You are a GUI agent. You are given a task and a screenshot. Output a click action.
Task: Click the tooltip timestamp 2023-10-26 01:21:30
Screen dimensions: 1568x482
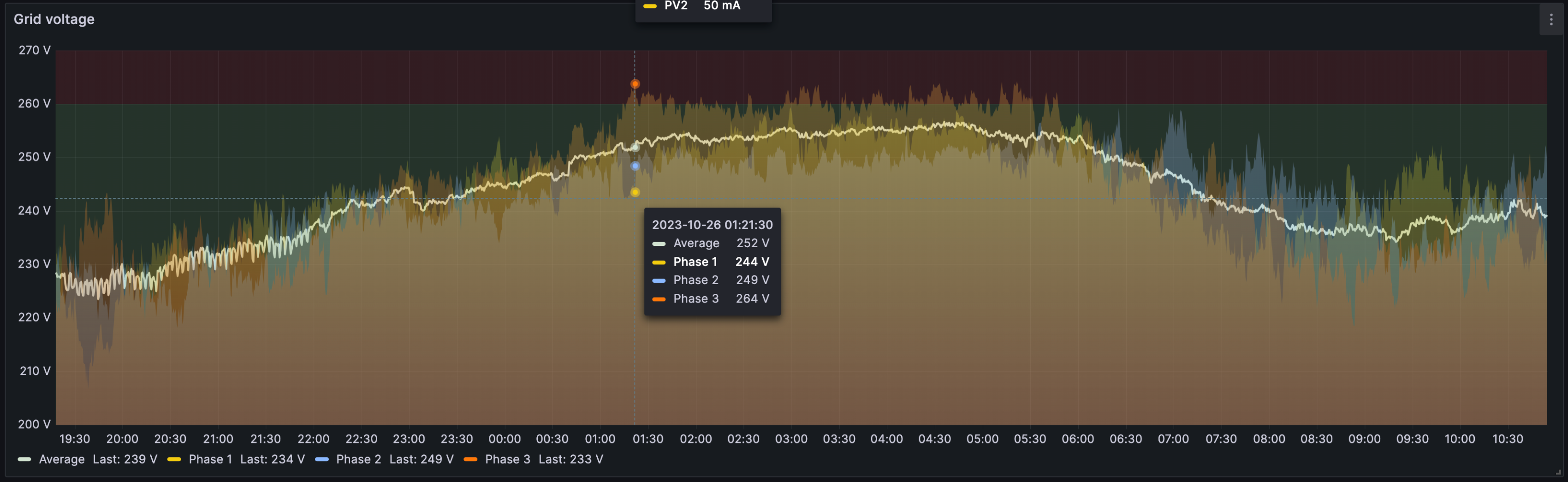click(712, 225)
